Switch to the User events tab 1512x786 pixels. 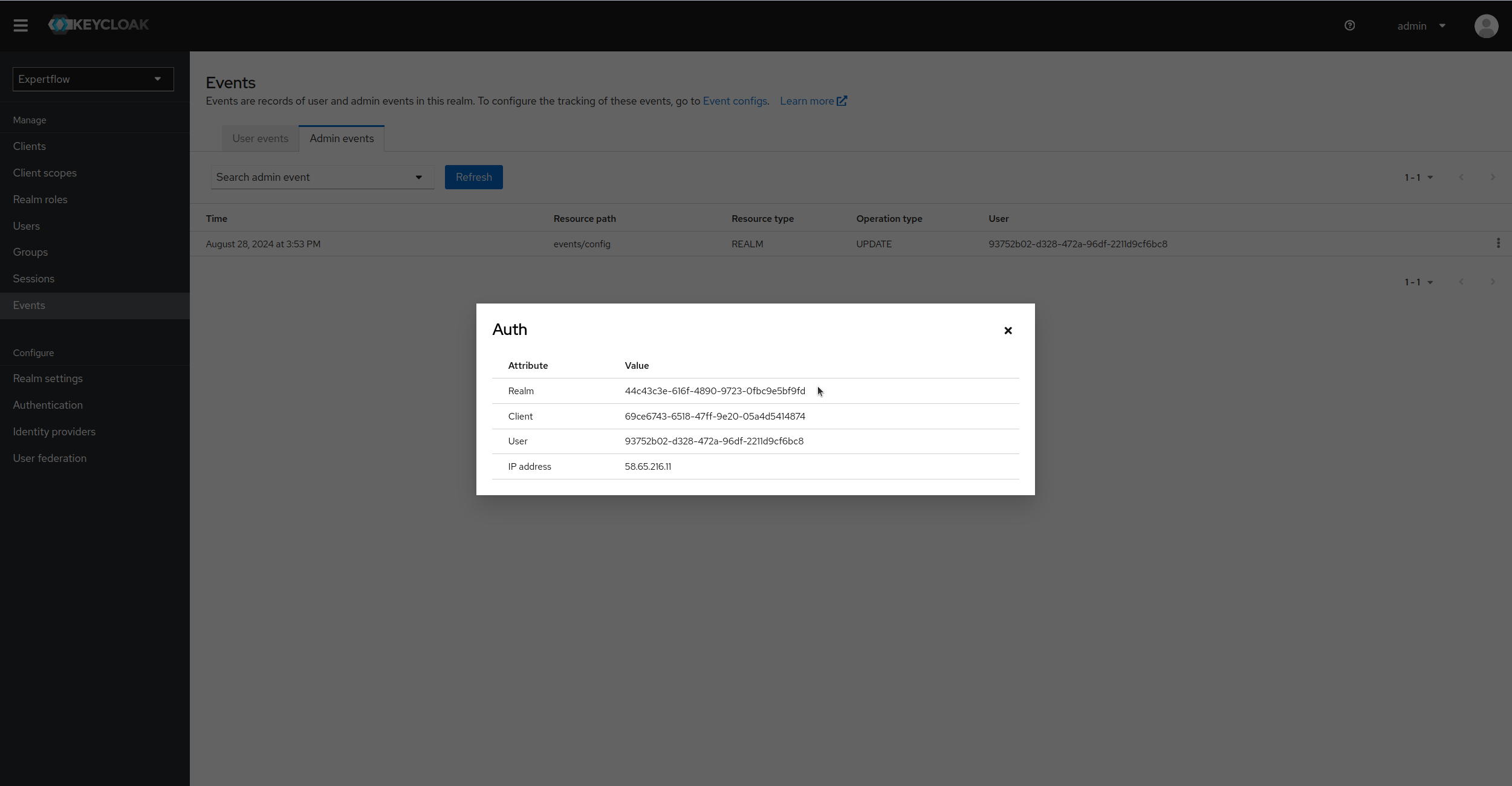[x=260, y=138]
